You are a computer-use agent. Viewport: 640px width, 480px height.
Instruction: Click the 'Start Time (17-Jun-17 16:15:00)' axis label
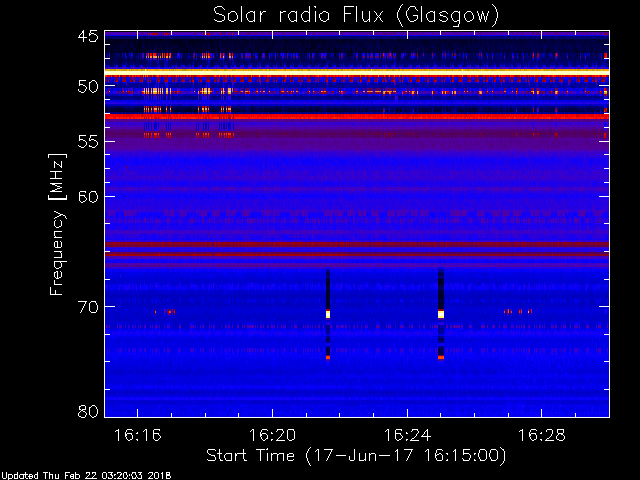point(356,456)
